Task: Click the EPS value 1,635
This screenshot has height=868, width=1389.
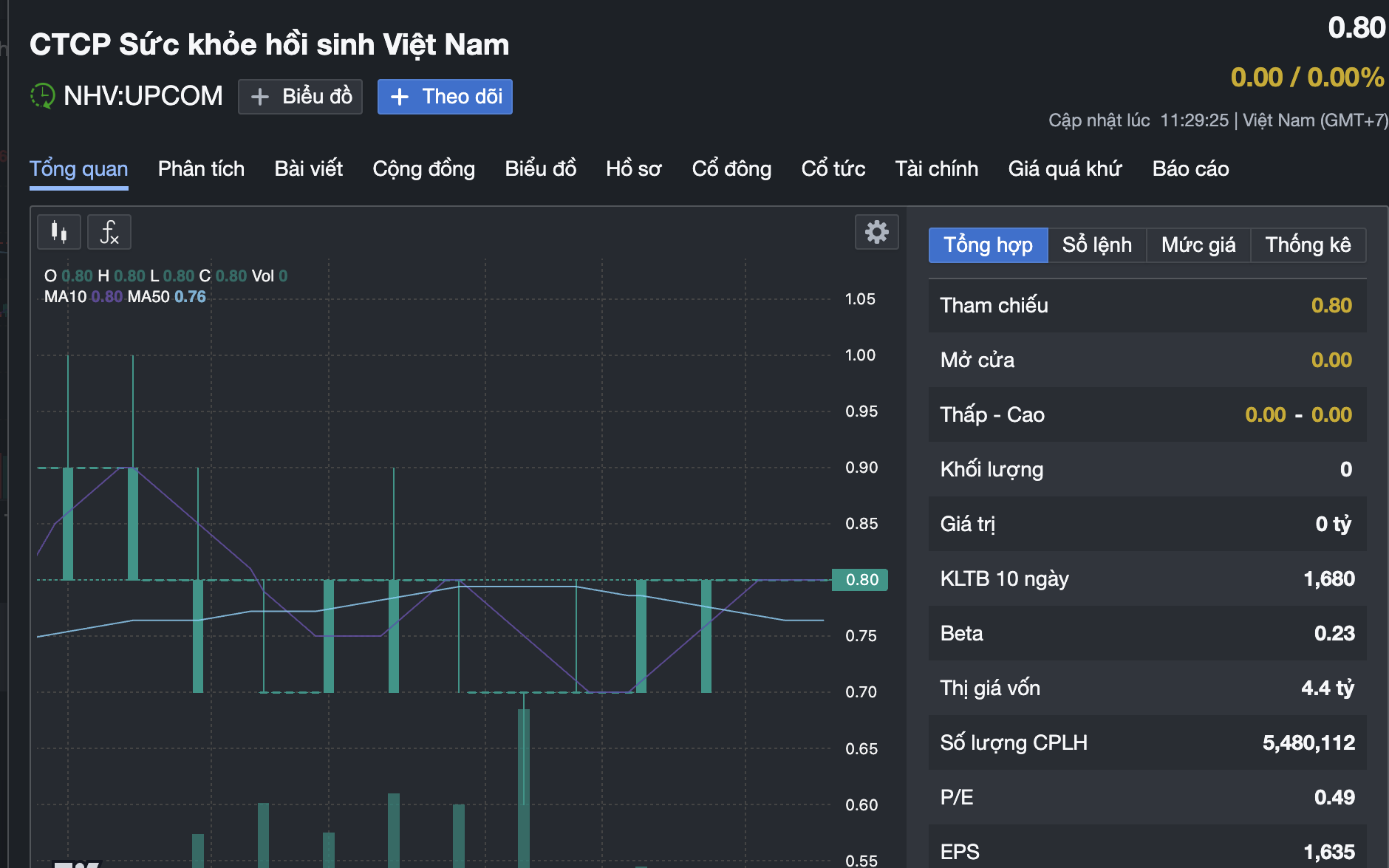Action: tap(1329, 852)
